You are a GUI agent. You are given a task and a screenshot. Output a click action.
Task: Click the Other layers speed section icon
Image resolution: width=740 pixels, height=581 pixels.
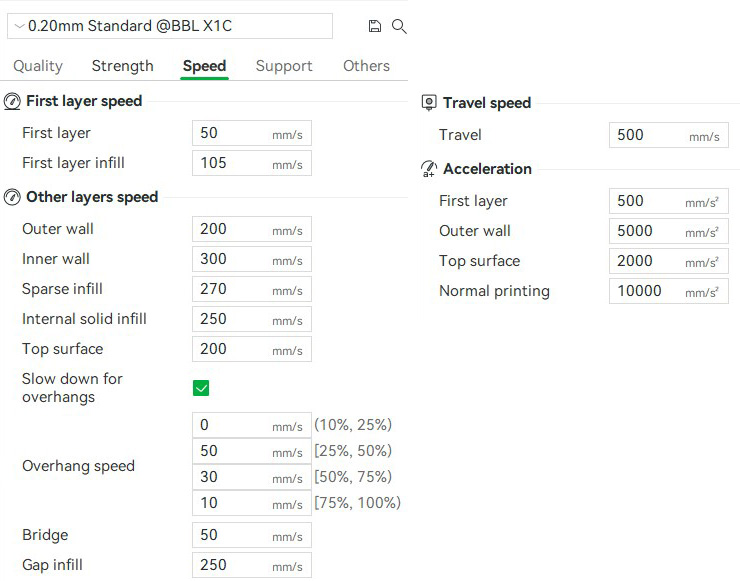[12, 197]
